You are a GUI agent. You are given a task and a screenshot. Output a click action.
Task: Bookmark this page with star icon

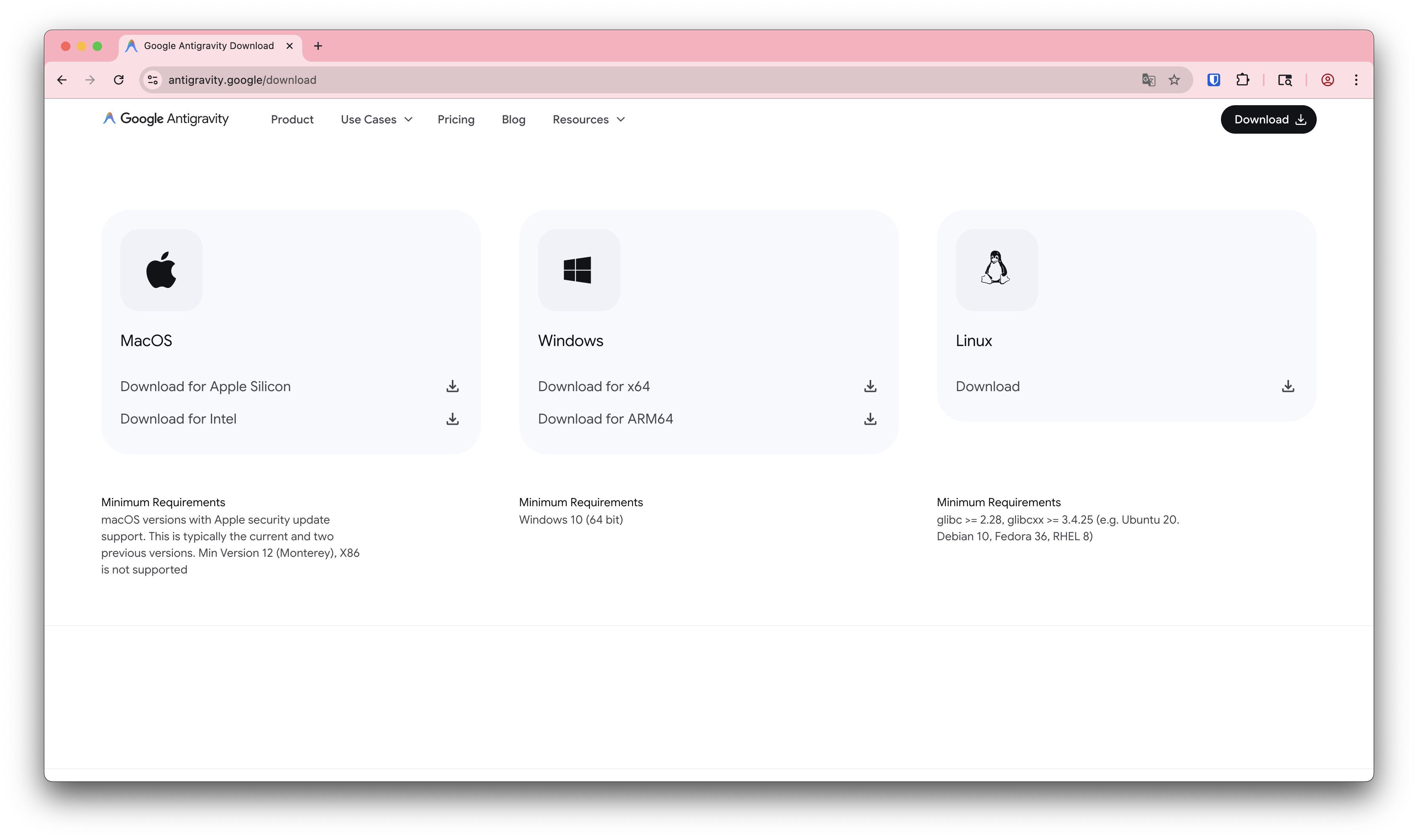click(x=1174, y=80)
